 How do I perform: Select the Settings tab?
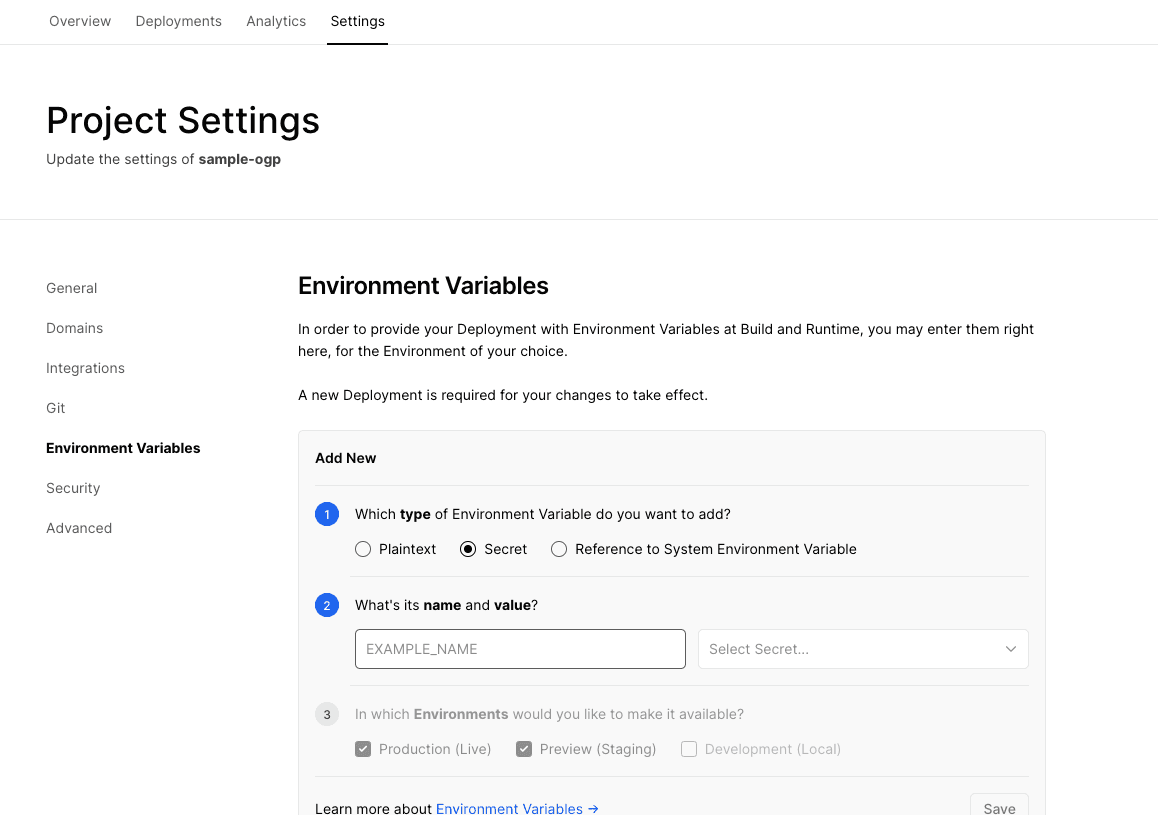(x=357, y=21)
